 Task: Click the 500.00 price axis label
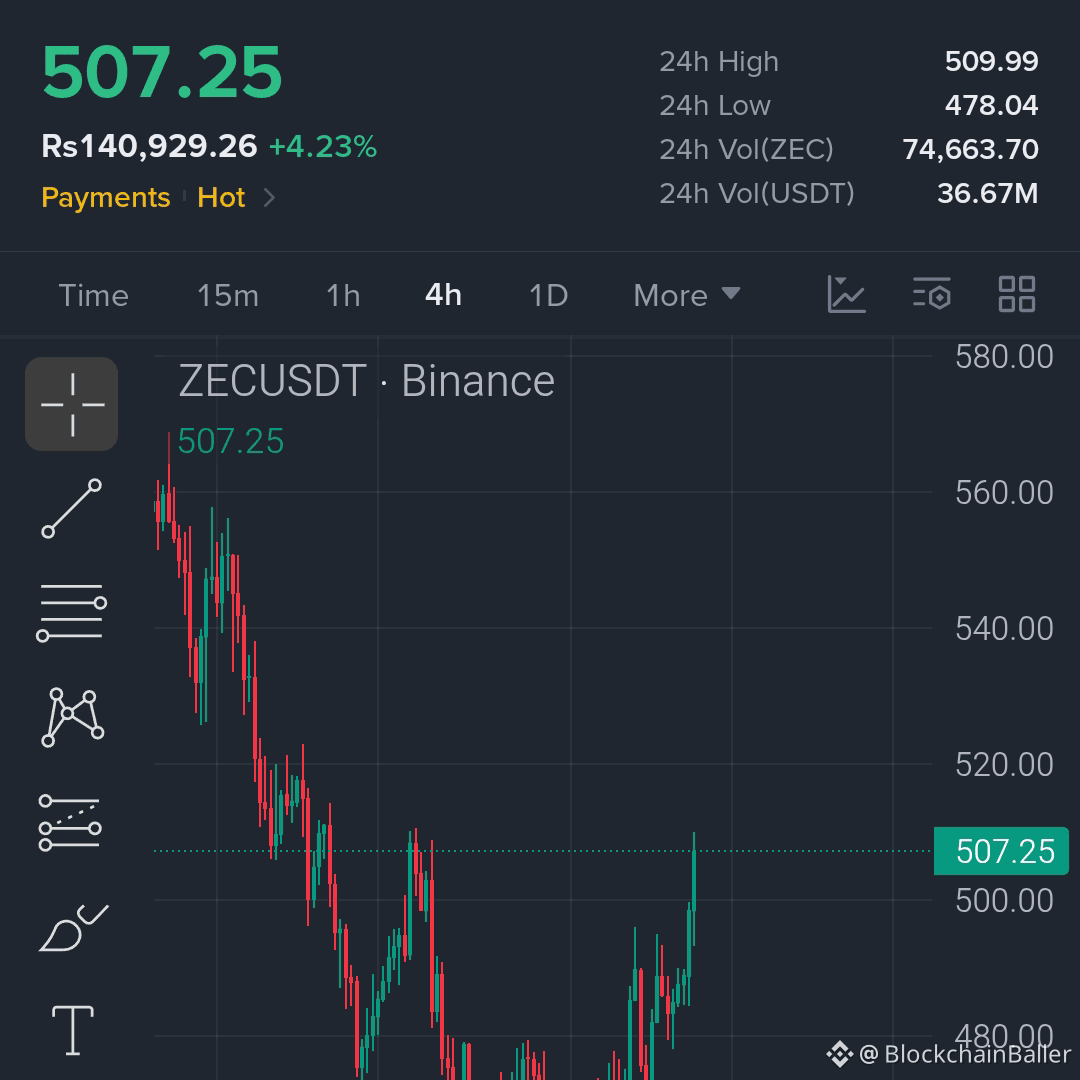[1004, 900]
